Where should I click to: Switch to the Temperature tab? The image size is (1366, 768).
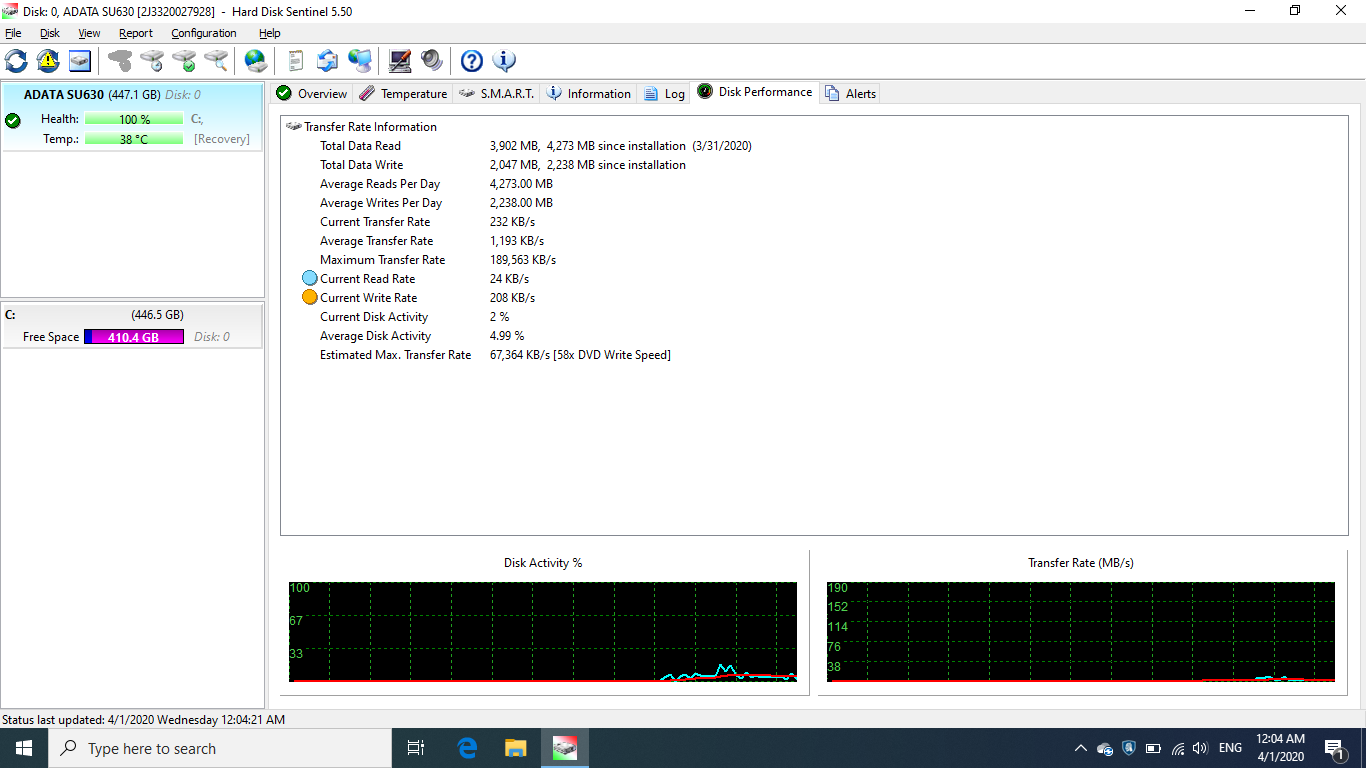pyautogui.click(x=403, y=93)
